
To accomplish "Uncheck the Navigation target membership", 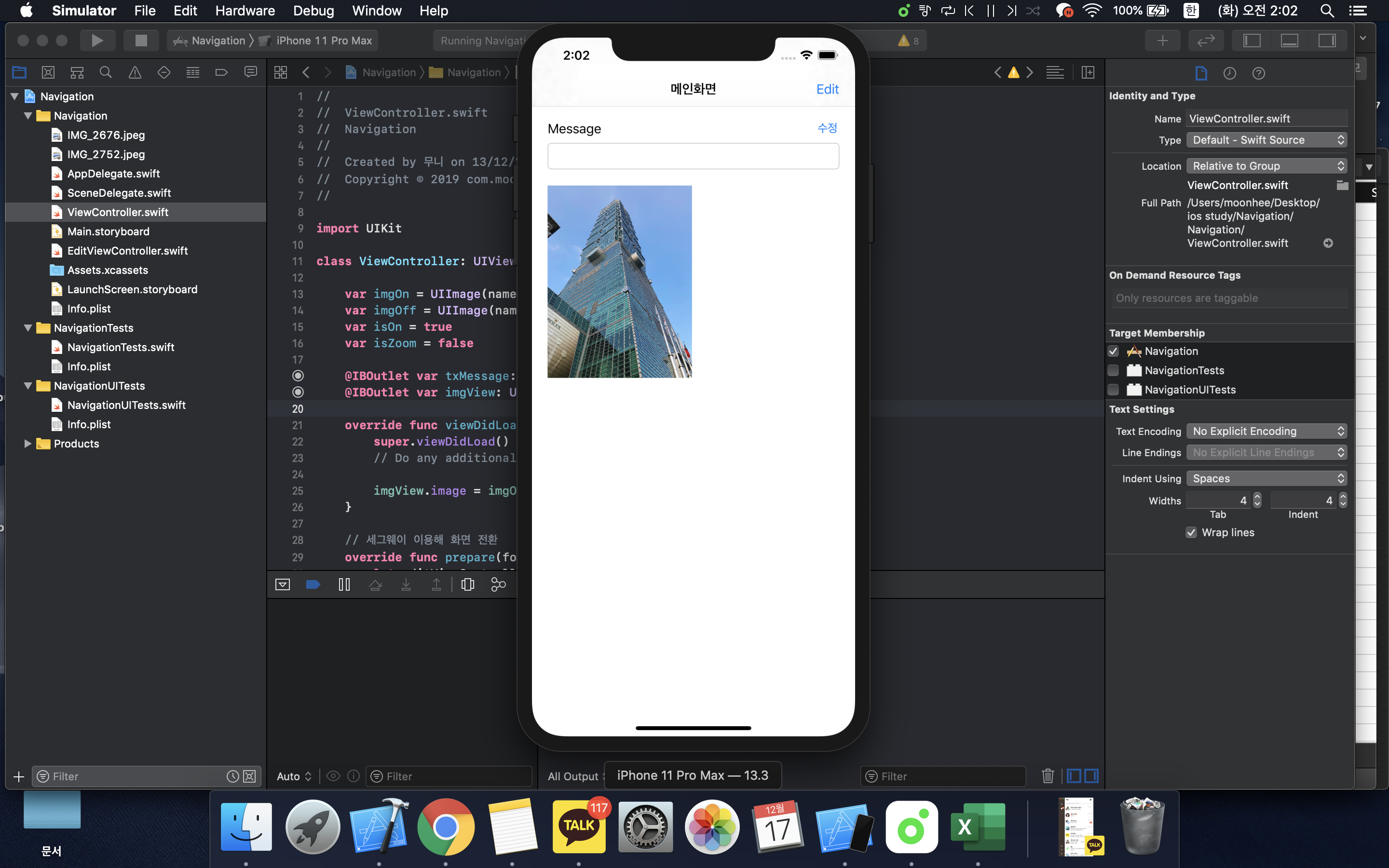I will tap(1114, 351).
